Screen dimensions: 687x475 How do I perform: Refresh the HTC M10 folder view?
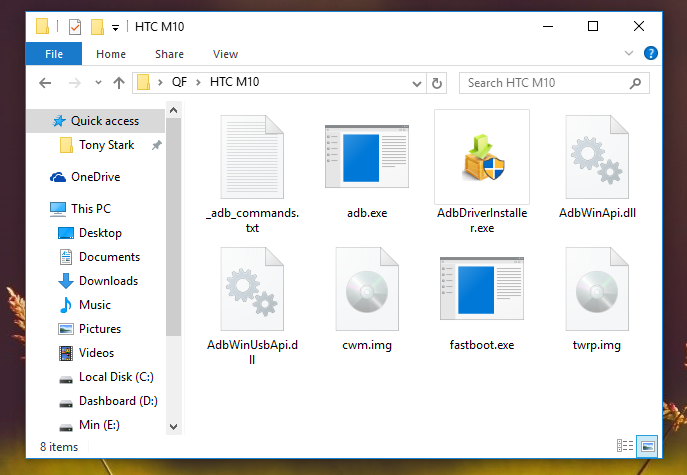pos(436,83)
